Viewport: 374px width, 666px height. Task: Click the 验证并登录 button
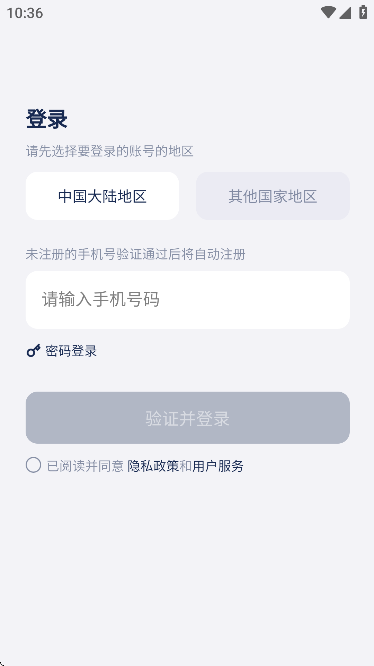click(188, 418)
